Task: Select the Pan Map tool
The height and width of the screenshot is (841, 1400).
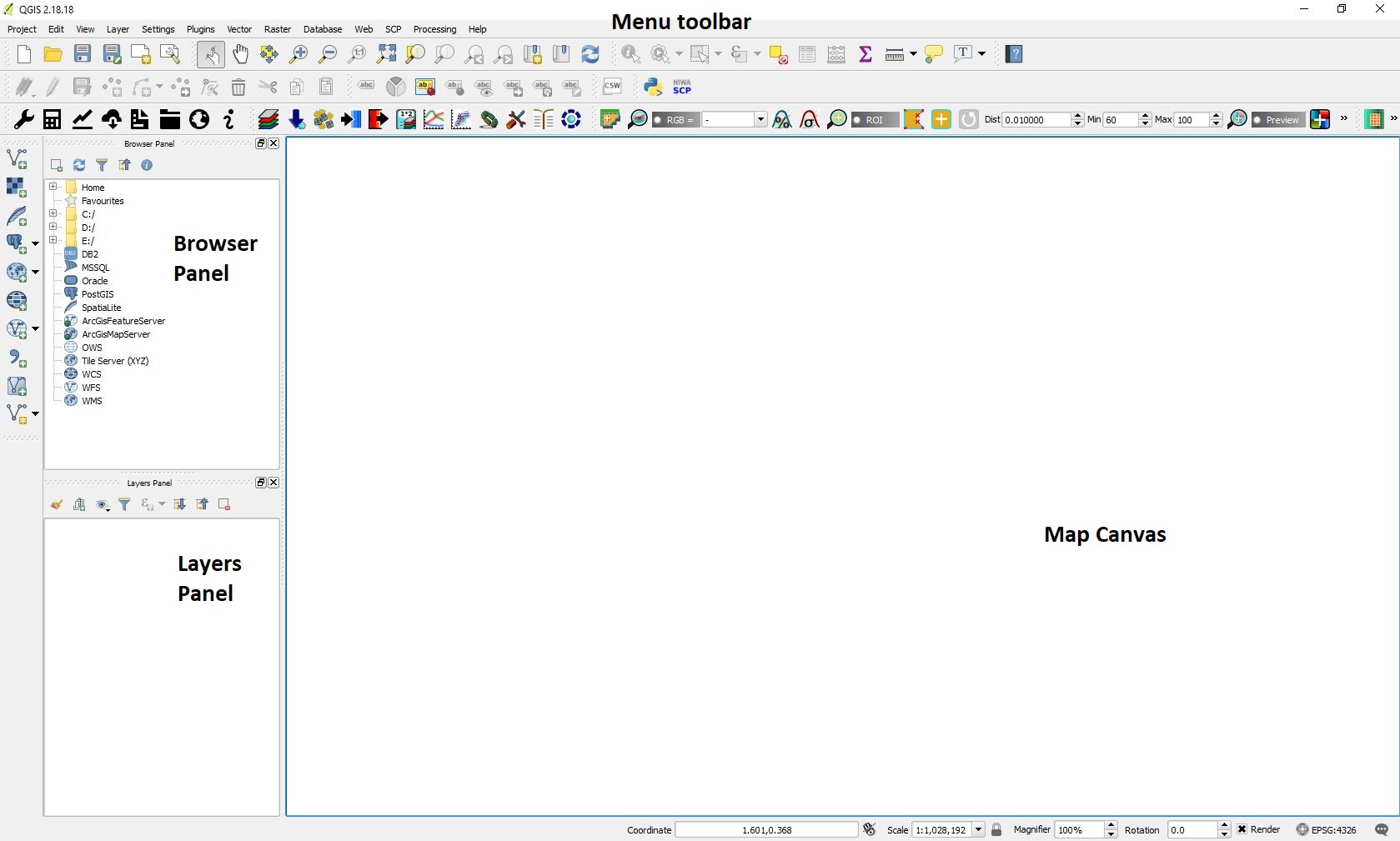Action: pos(241,54)
